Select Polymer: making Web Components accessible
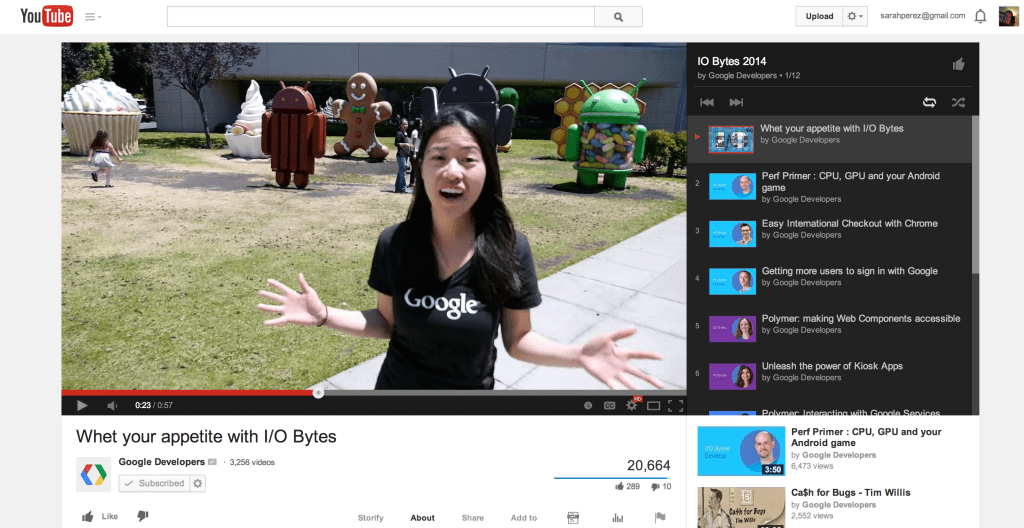 pyautogui.click(x=829, y=329)
